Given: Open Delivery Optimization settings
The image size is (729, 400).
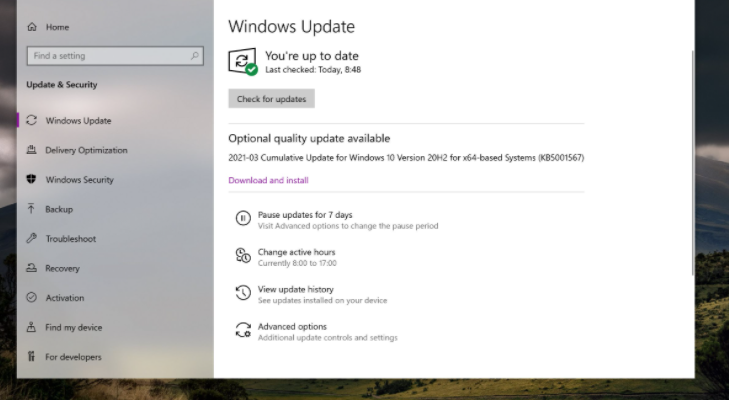Looking at the screenshot, I should (x=86, y=150).
